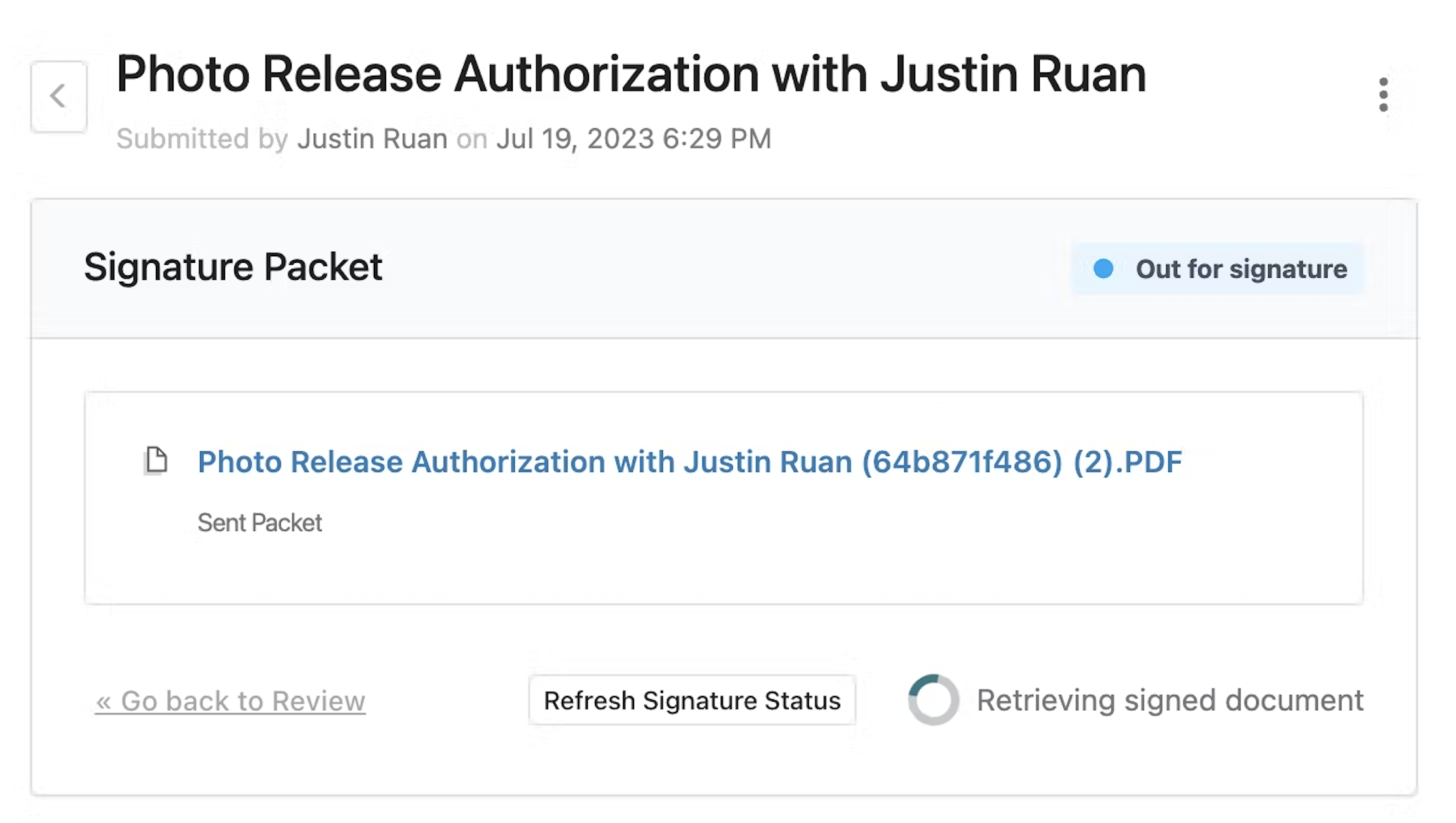Click the Sent Packet label
Viewport: 1456px width, 823px height.
260,522
